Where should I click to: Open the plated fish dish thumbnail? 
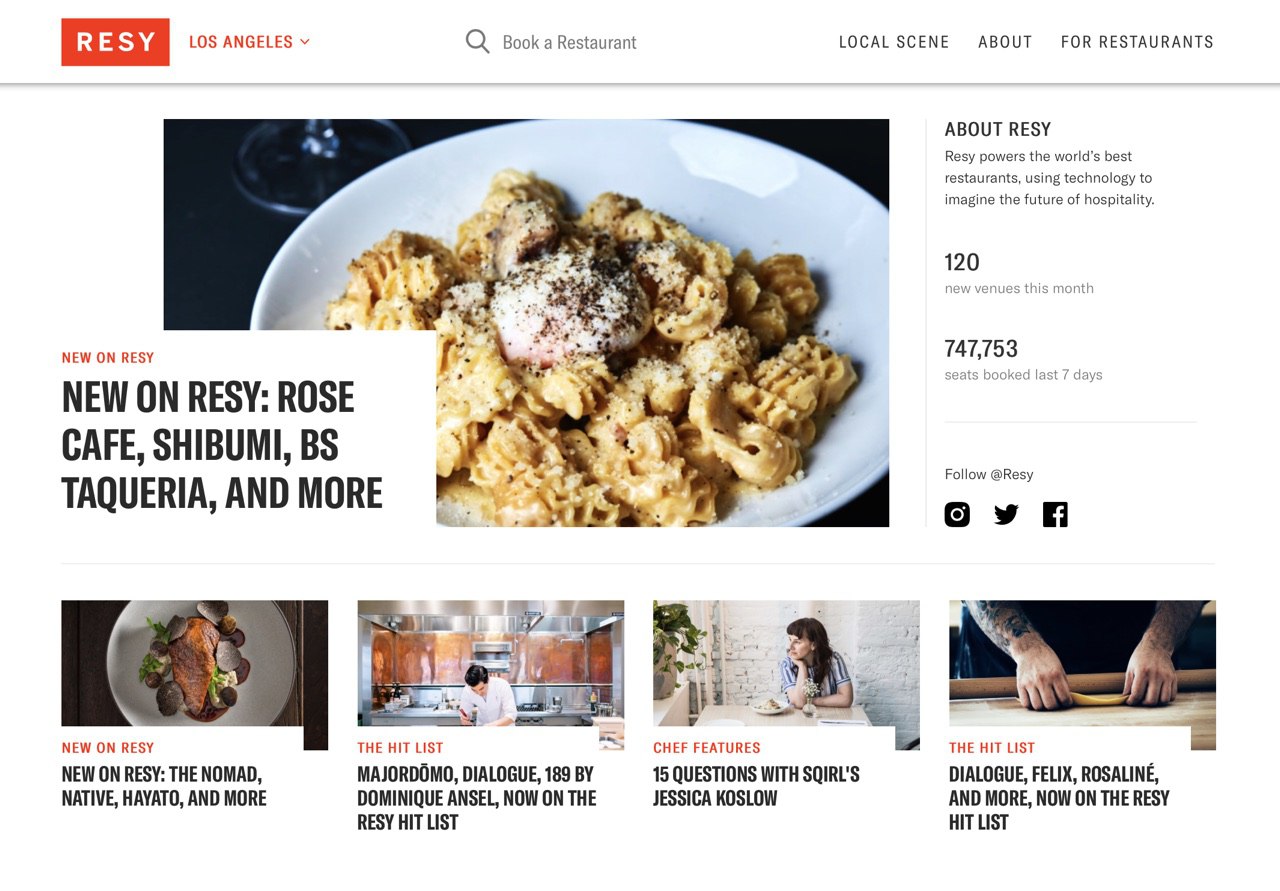tap(194, 664)
